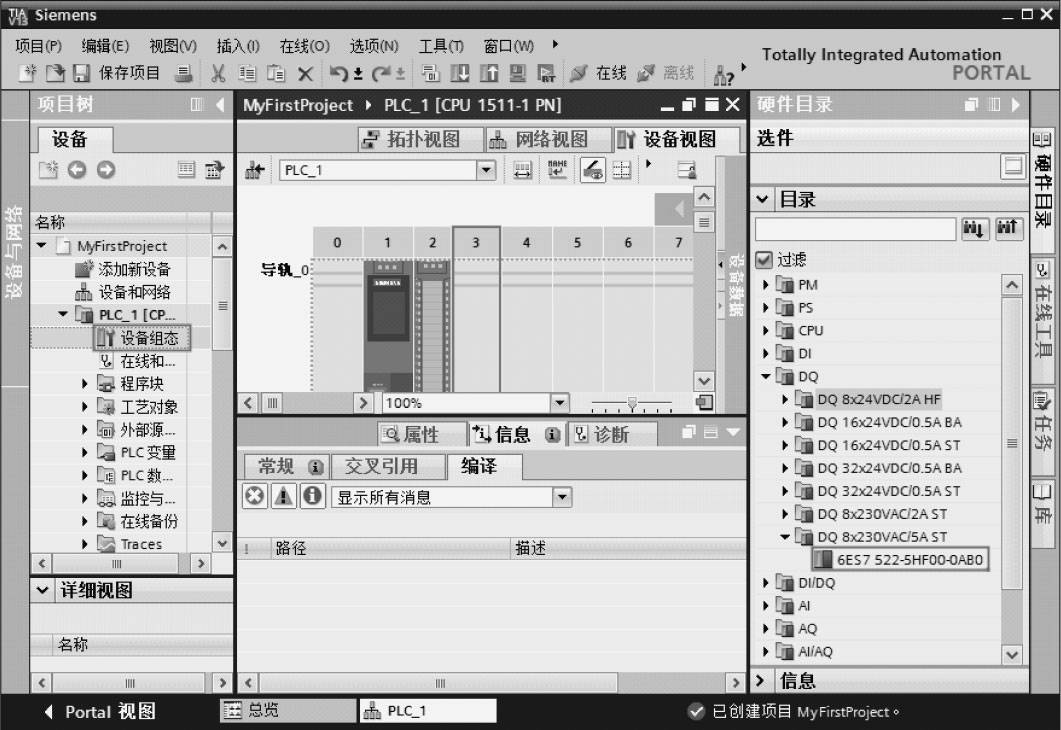Screen dimensions: 1061x730
Task: Open the 显示所有消息 dropdown
Action: (562, 497)
